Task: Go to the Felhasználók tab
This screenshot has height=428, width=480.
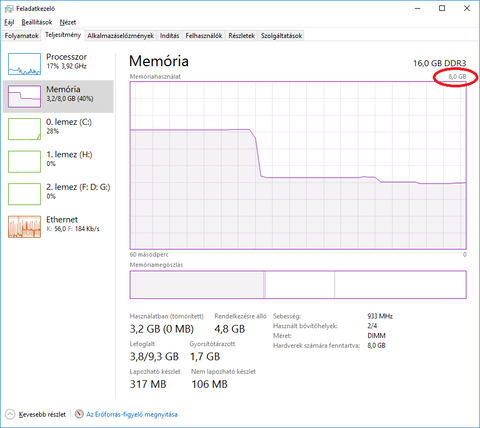Action: pyautogui.click(x=204, y=36)
